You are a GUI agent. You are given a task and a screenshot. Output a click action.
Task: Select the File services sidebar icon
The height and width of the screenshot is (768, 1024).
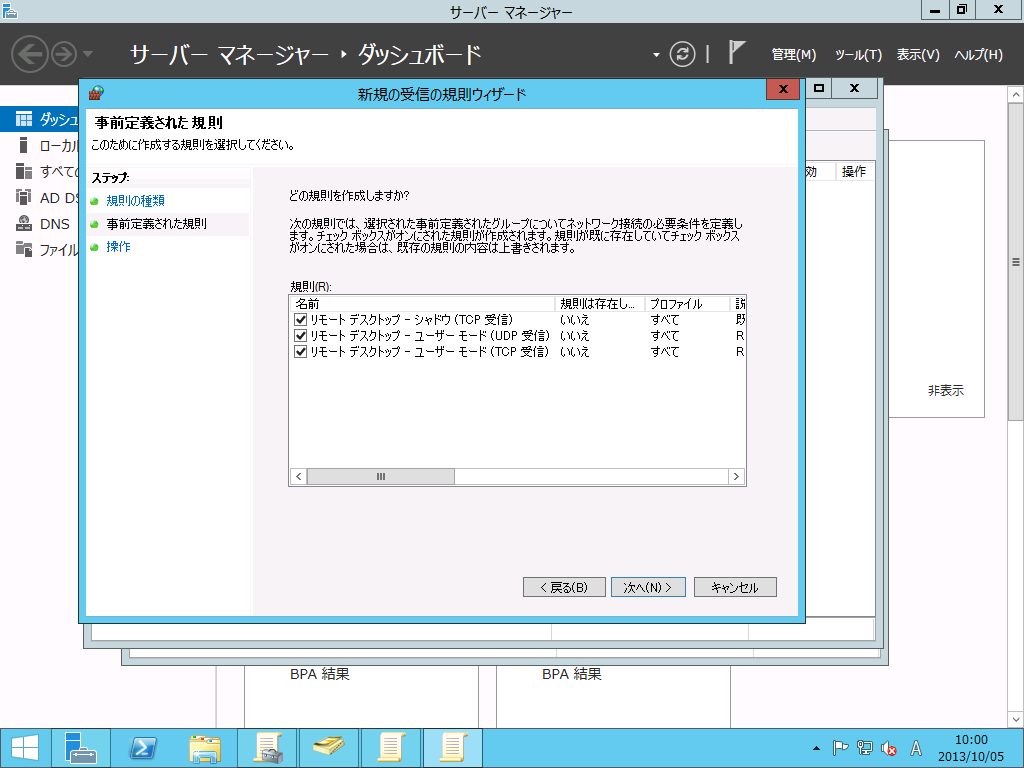click(x=24, y=249)
